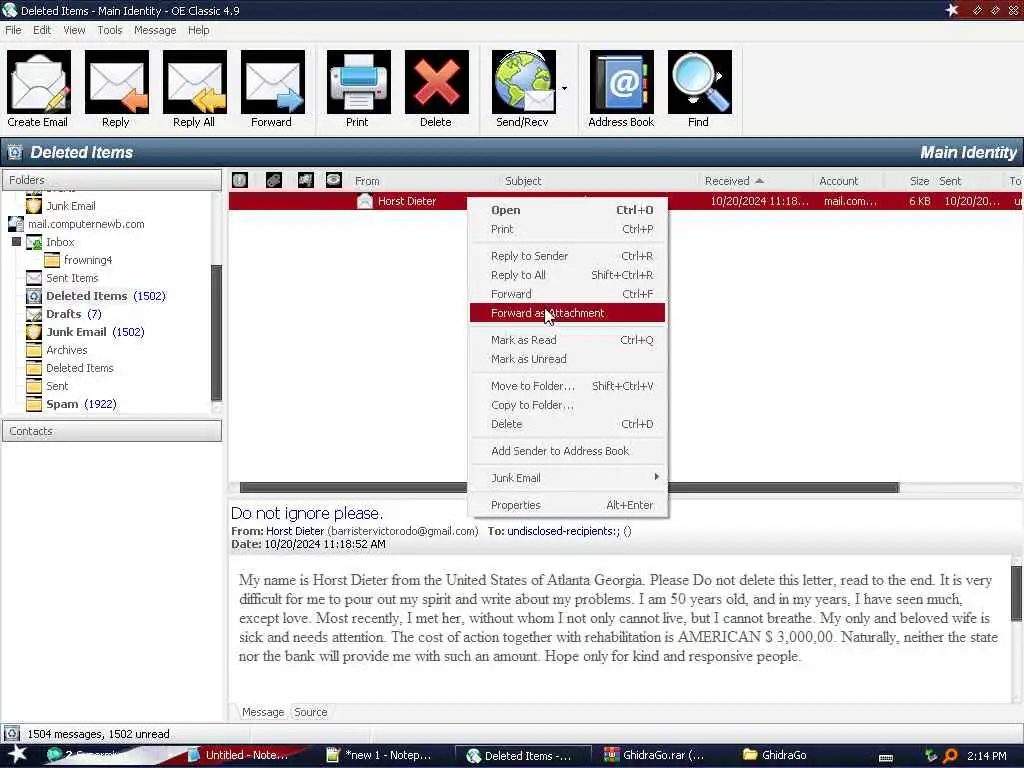The height and width of the screenshot is (768, 1024).
Task: Sort by the flag column icon
Action: point(305,180)
